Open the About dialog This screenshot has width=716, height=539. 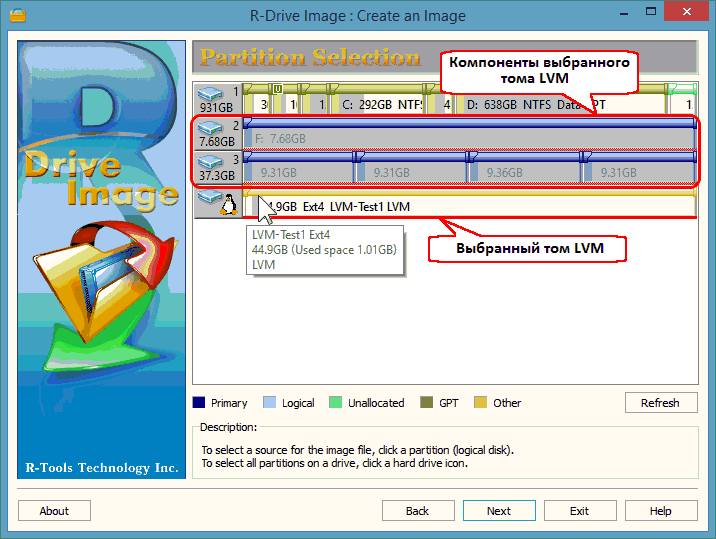54,511
